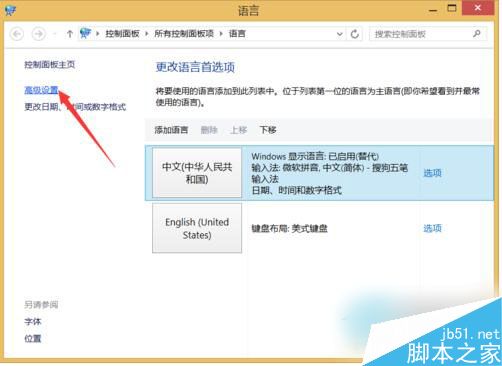Open the recent locations dropdown arrow

[55, 34]
